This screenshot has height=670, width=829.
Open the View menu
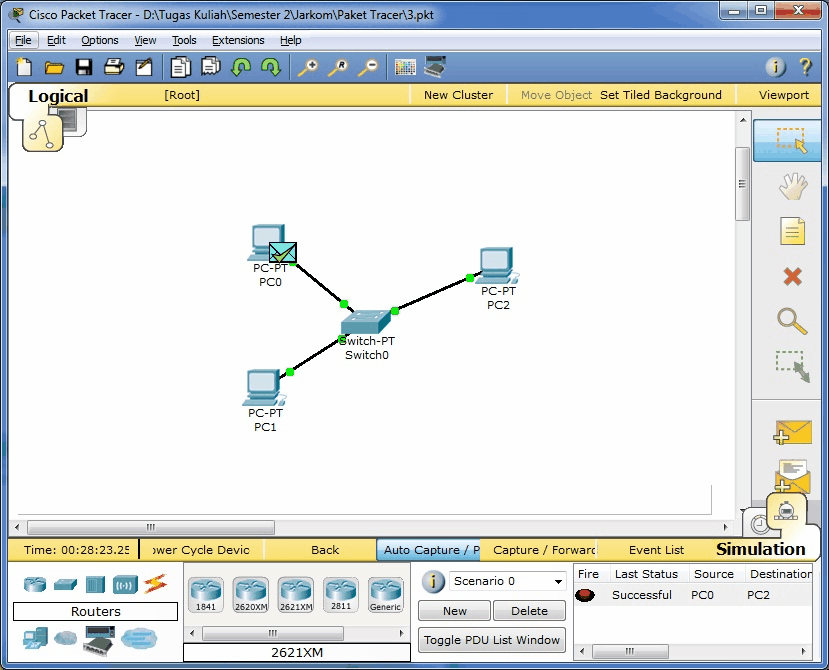tap(145, 40)
